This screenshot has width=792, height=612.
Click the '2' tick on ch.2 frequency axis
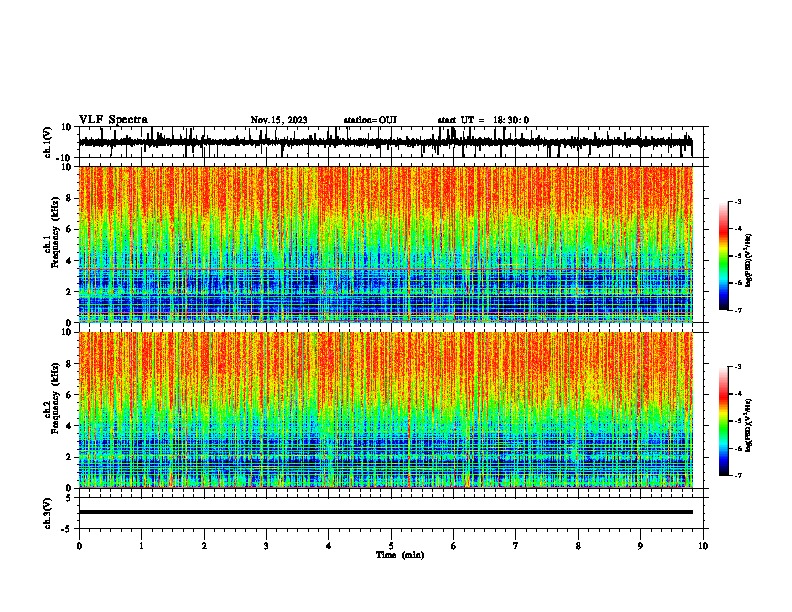(x=69, y=457)
